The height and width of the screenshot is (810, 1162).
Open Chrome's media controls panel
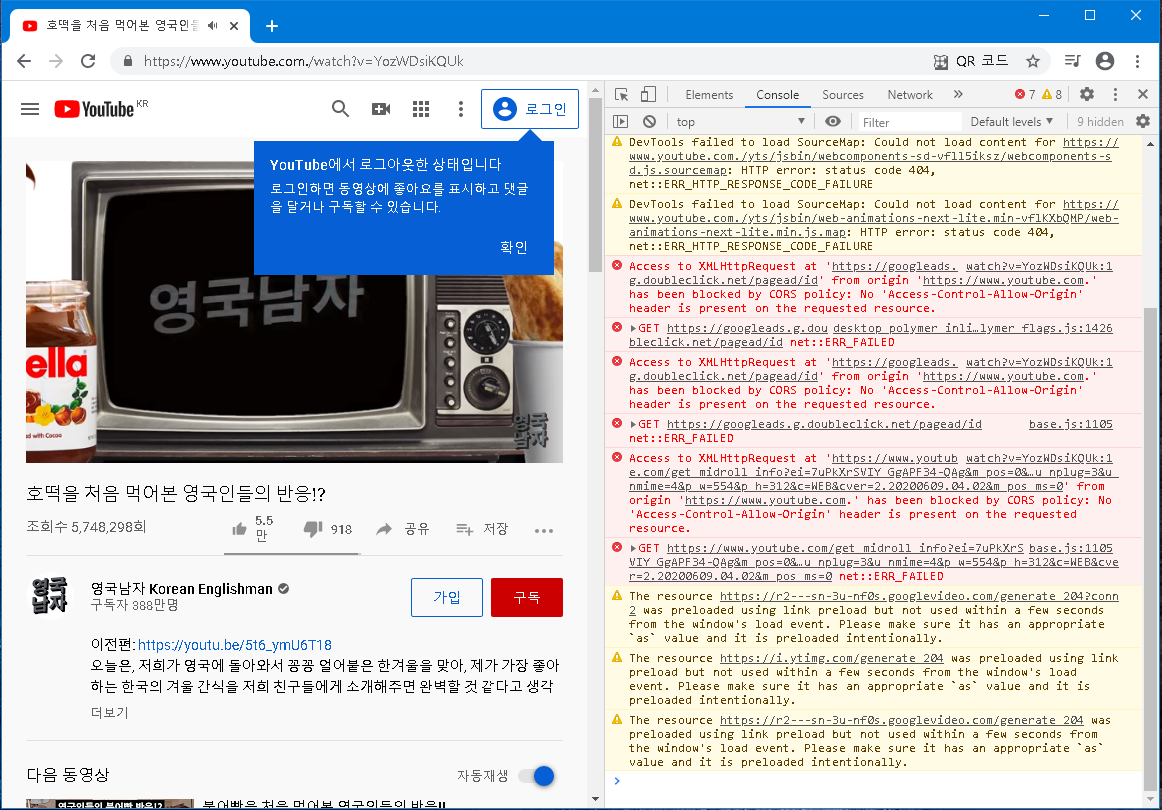point(1073,61)
